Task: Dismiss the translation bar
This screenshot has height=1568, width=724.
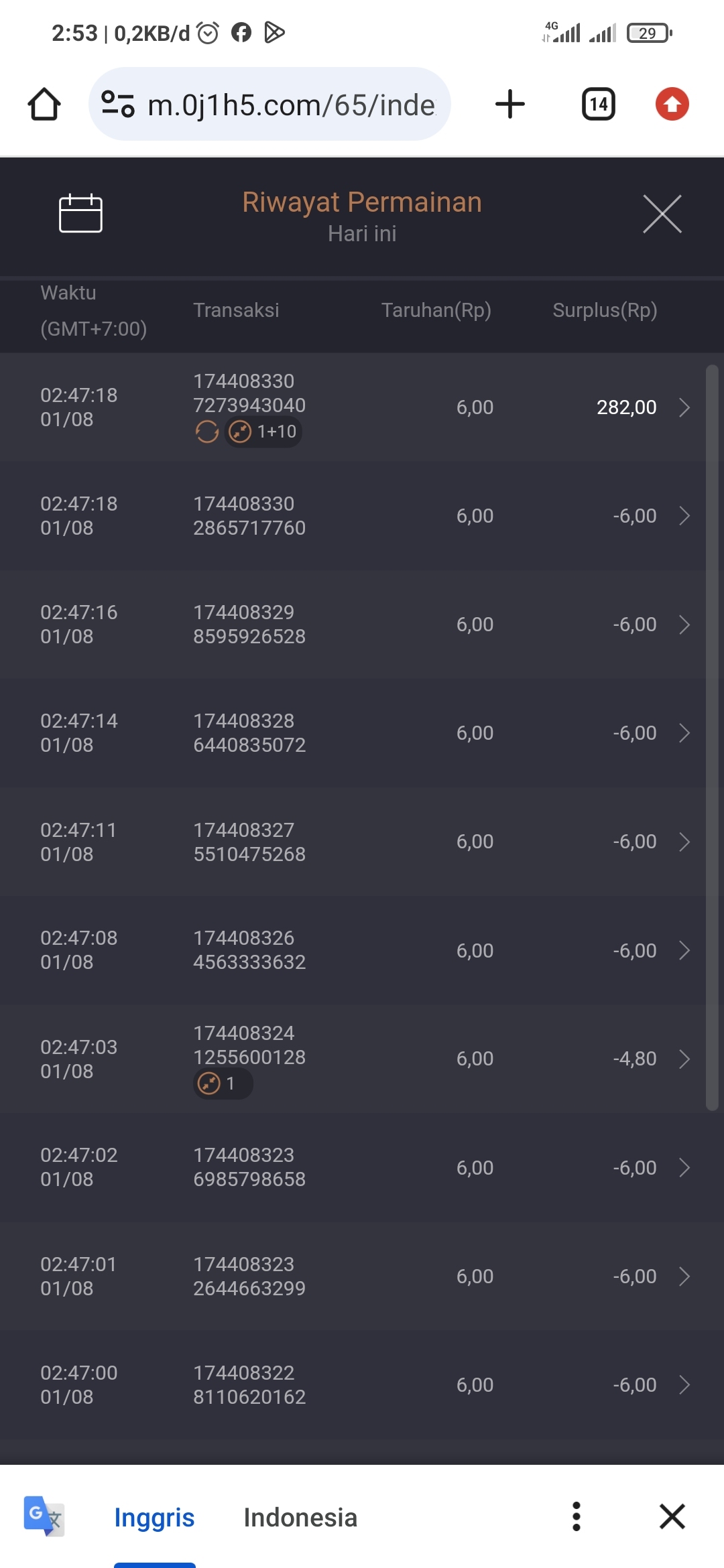Action: point(672,1516)
